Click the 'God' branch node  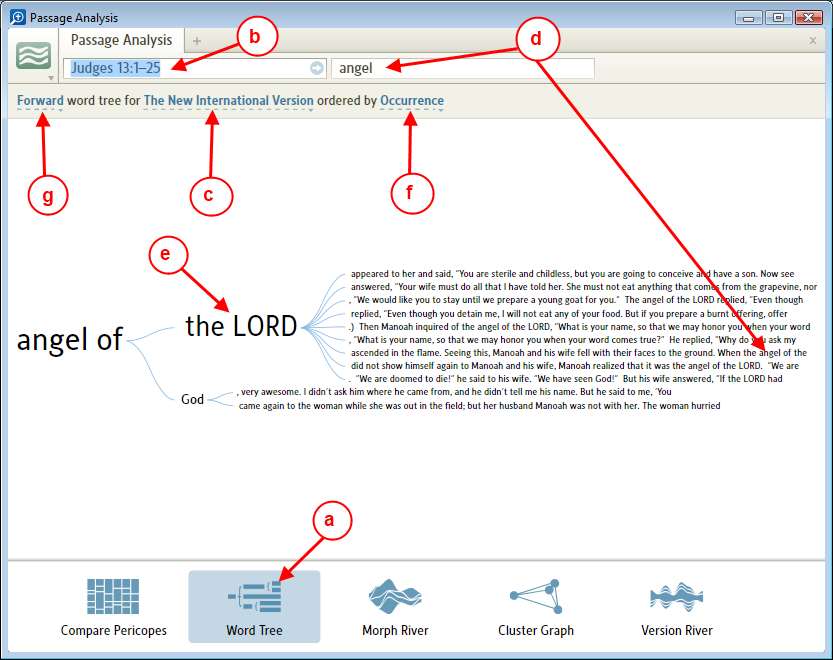192,399
